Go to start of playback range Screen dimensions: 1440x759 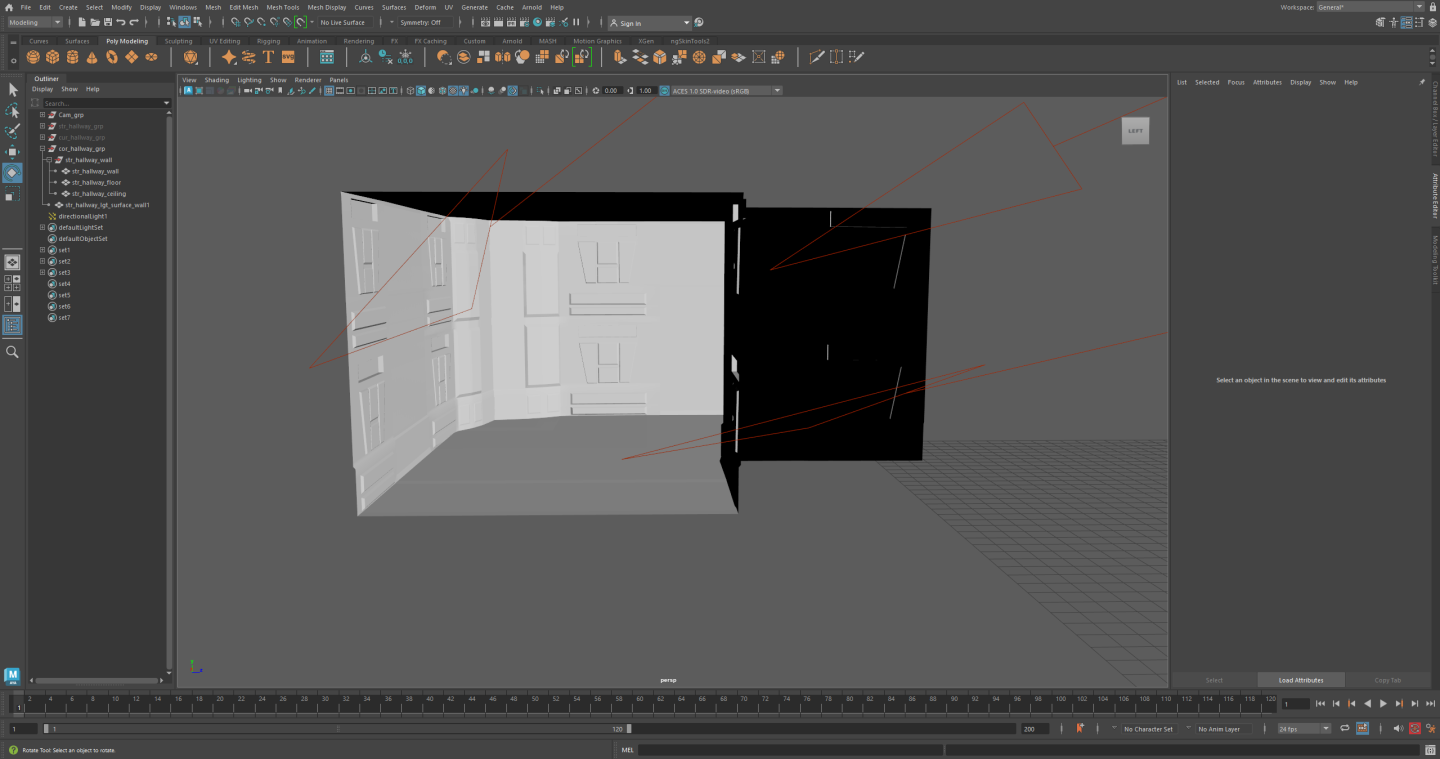click(1320, 704)
